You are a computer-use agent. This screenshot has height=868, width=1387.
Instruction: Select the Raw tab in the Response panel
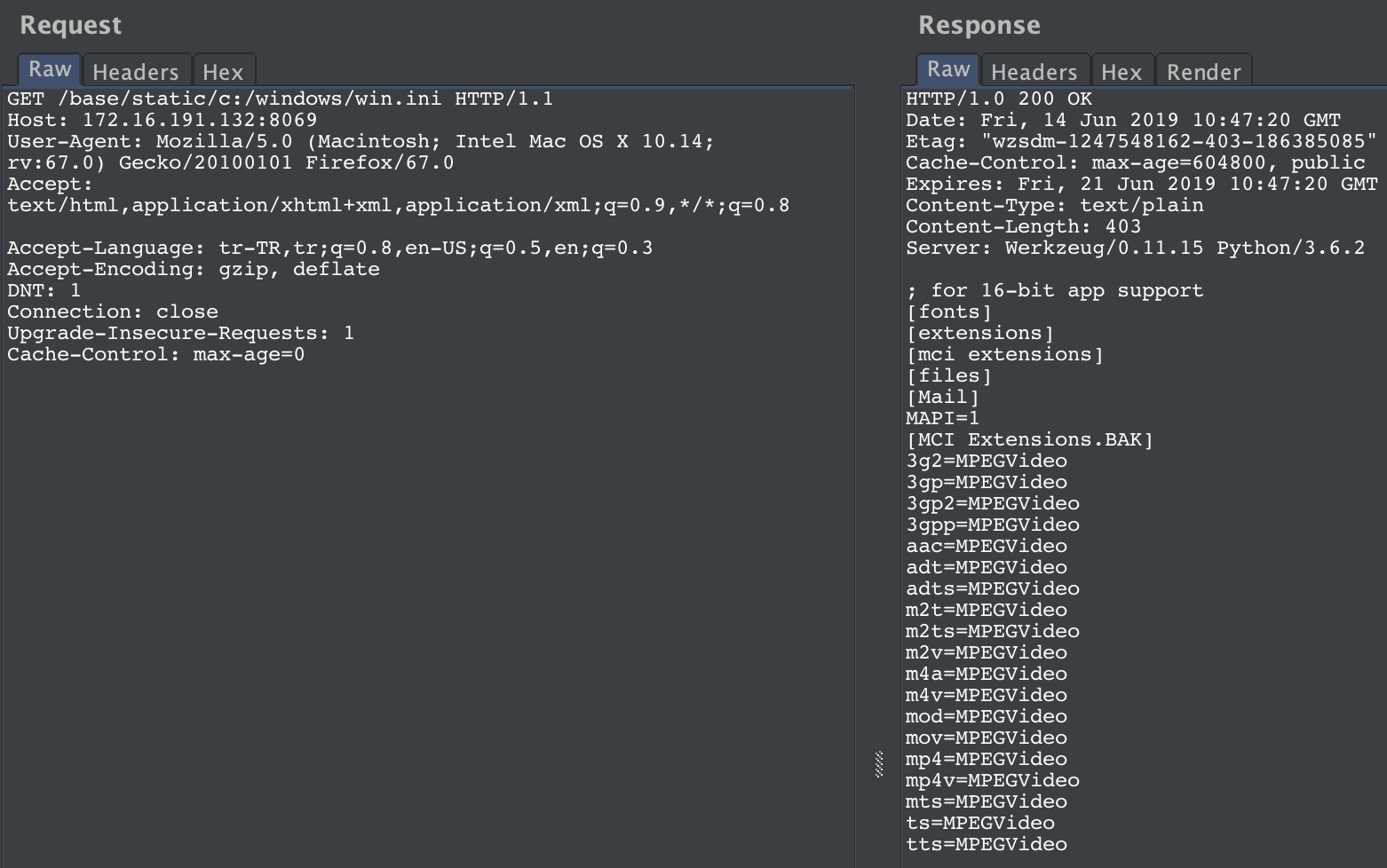click(x=947, y=68)
